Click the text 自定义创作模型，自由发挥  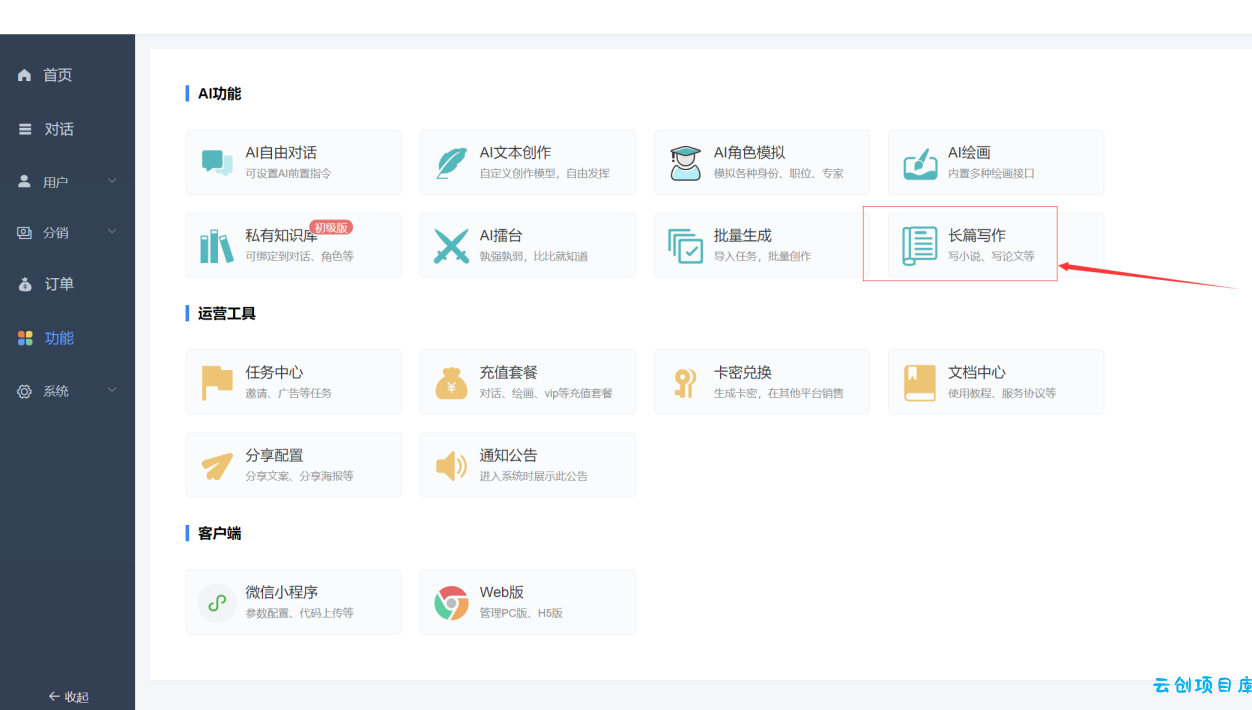[x=544, y=173]
